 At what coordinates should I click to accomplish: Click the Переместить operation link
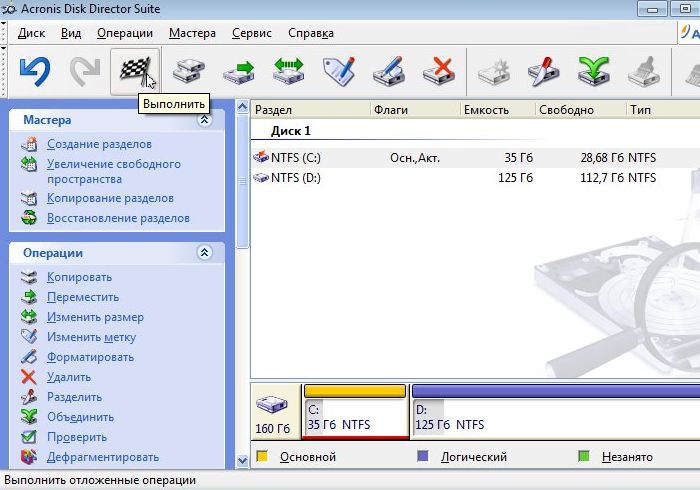pos(83,297)
